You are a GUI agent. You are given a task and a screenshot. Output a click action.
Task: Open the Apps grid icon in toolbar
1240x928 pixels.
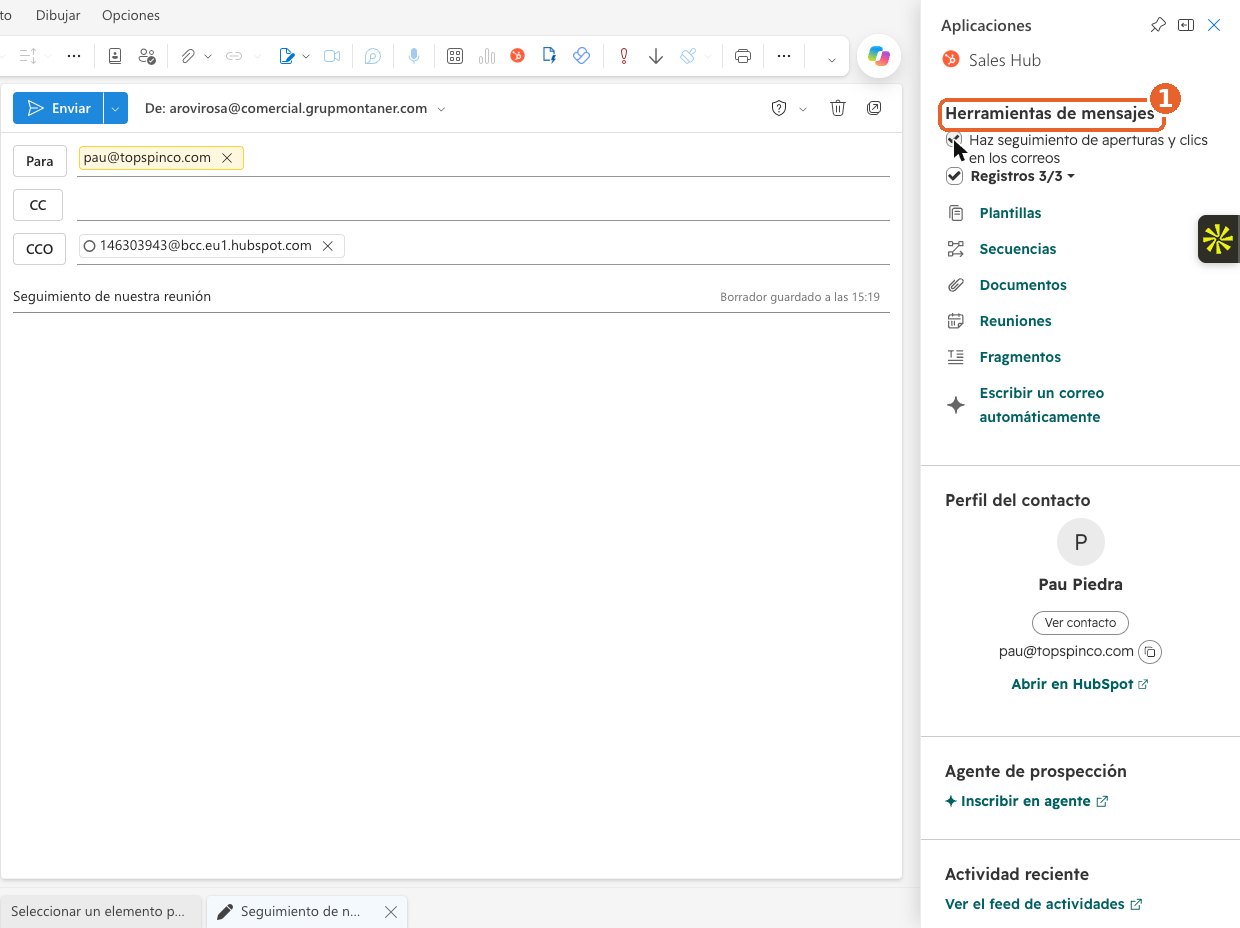(x=455, y=56)
